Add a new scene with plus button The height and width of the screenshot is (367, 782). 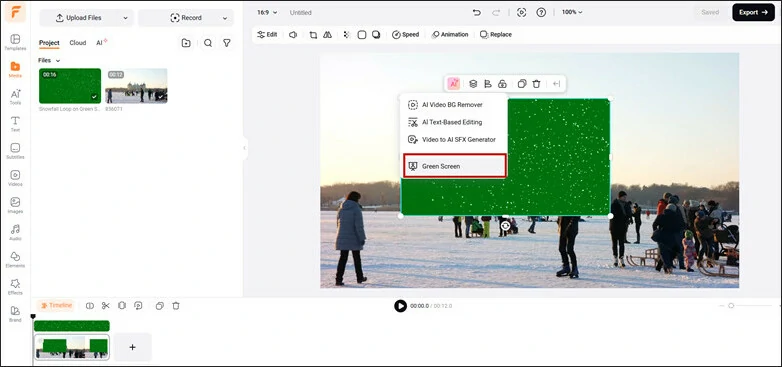(133, 347)
